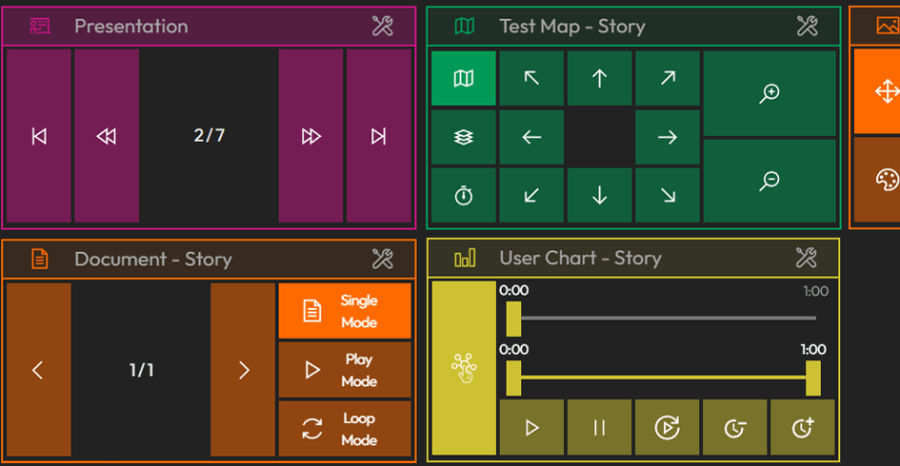The image size is (900, 466).
Task: Go to next document page
Action: (243, 370)
